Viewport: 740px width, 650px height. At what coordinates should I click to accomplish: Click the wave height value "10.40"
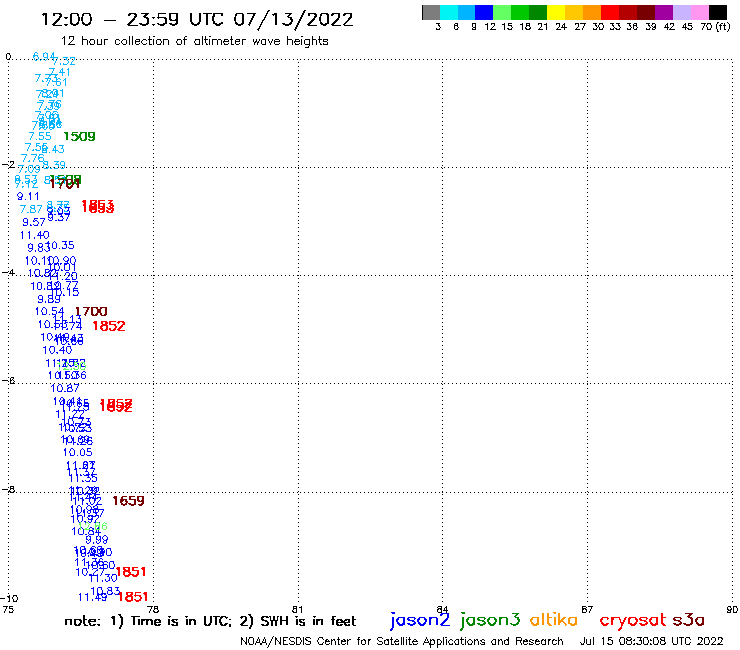pyautogui.click(x=57, y=350)
